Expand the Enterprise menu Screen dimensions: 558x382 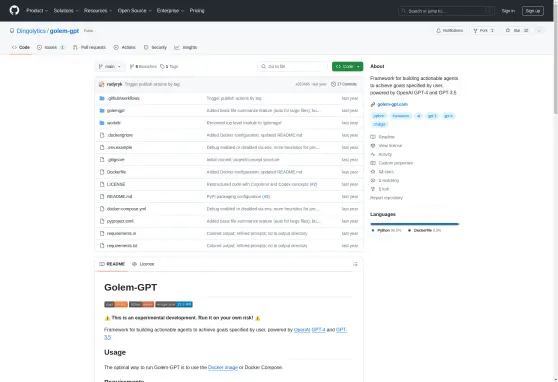[x=170, y=11]
